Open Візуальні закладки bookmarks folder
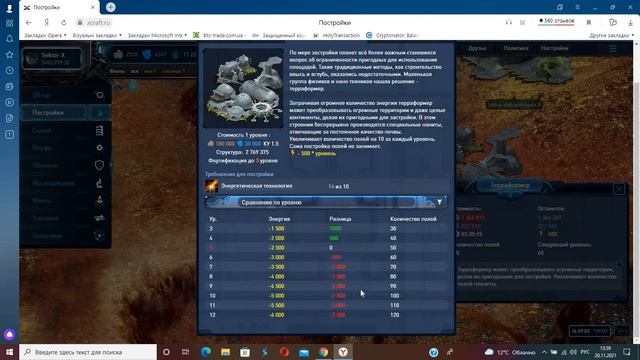The height and width of the screenshot is (360, 640). point(97,36)
